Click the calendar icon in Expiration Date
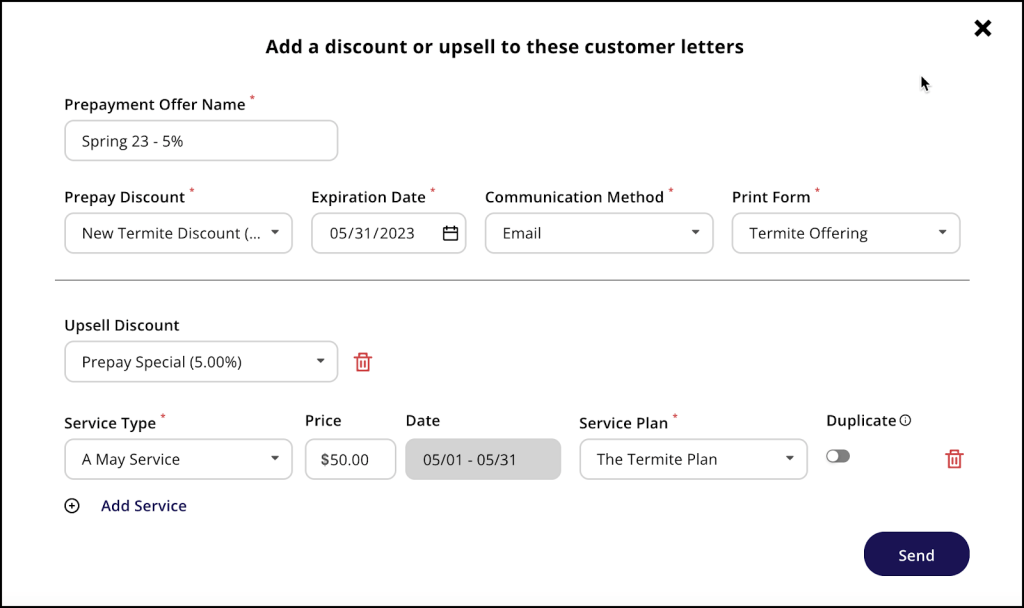 (450, 233)
